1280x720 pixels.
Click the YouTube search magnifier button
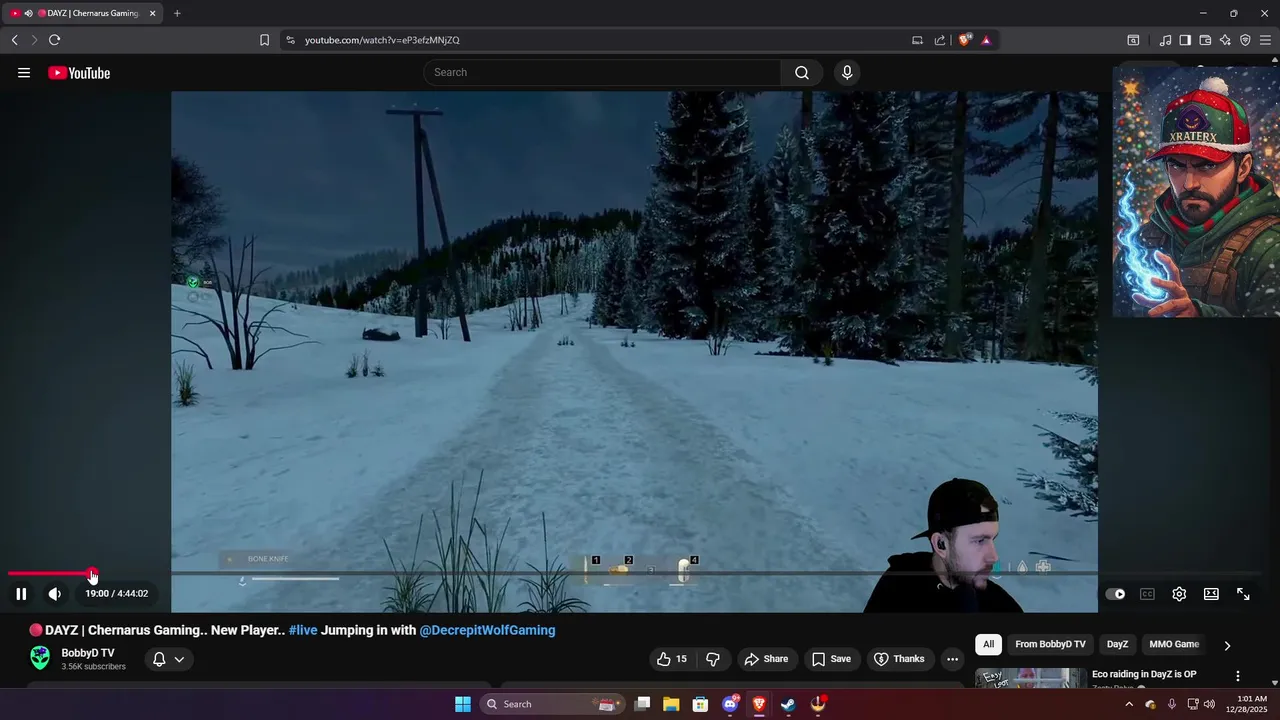pos(802,72)
